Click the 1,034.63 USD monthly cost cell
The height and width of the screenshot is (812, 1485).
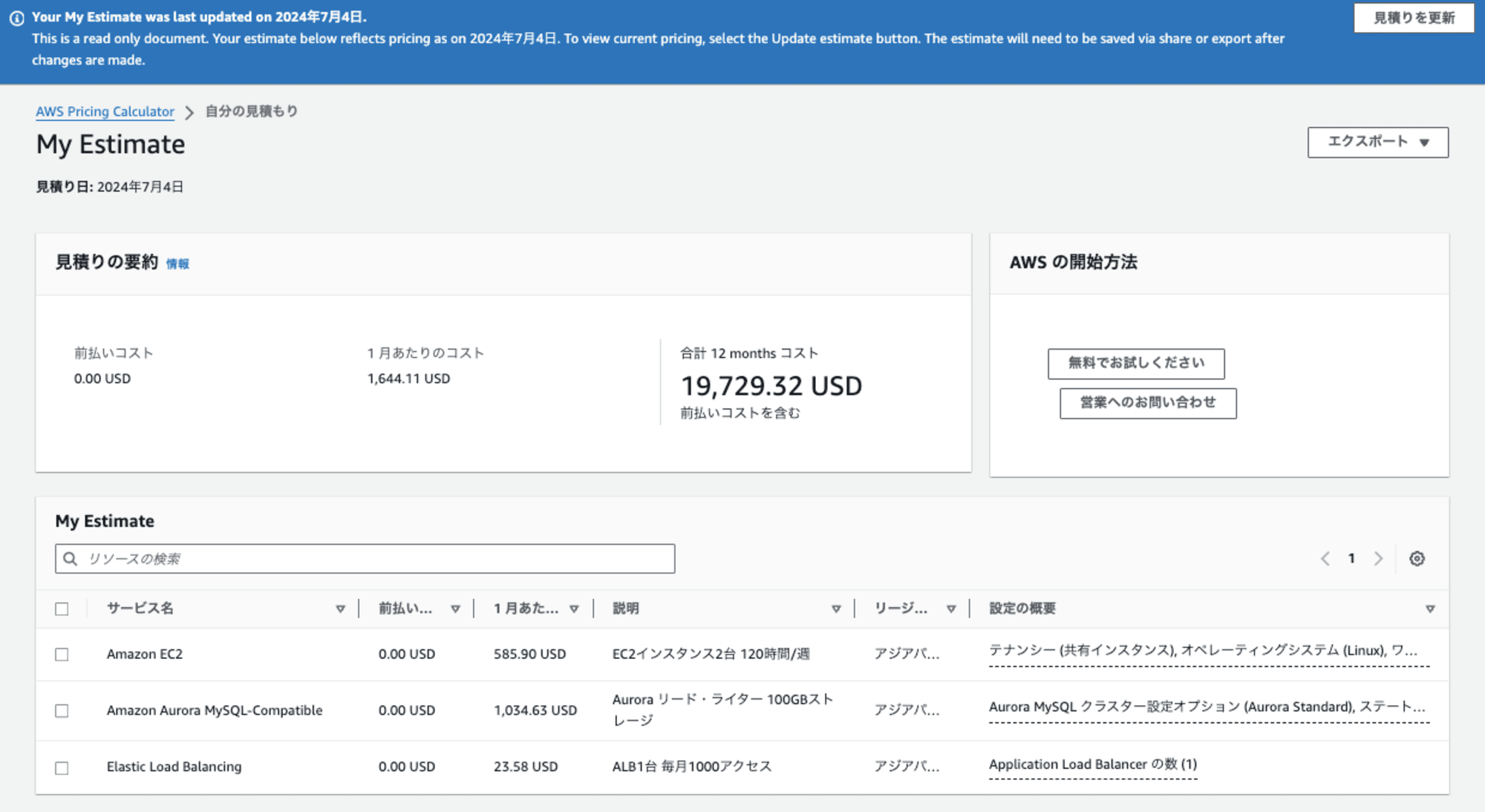[x=535, y=710]
